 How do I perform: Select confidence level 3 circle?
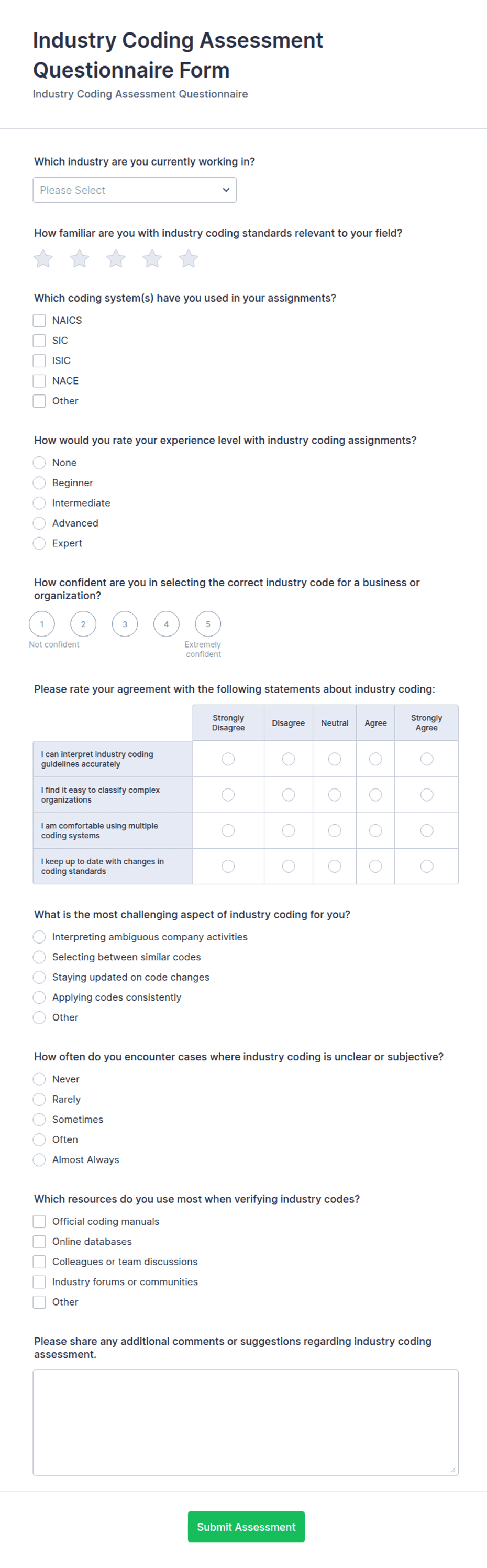click(125, 624)
